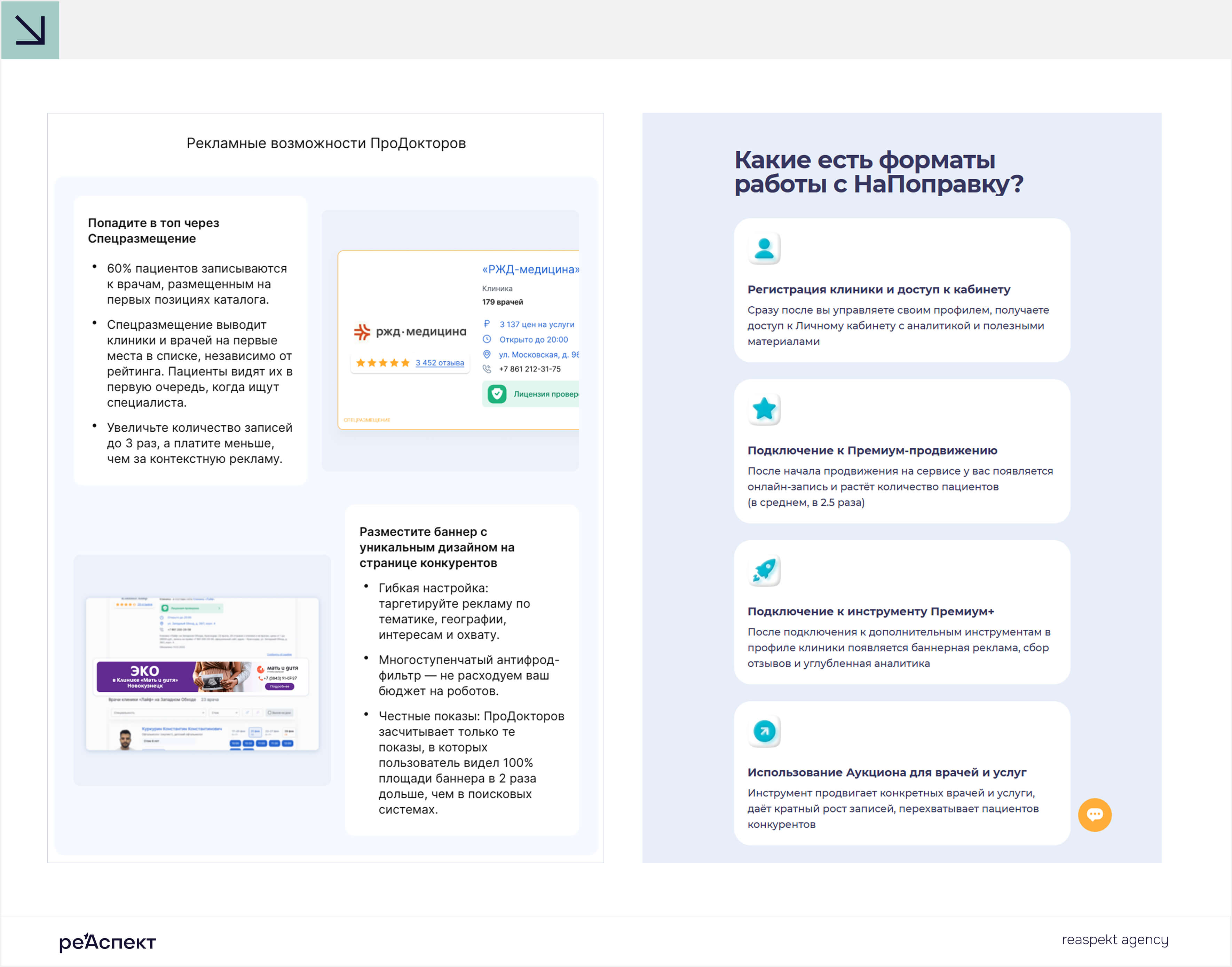Open the «РЖД-медицина» clinic title link
This screenshot has height=967, width=1232.
[530, 269]
